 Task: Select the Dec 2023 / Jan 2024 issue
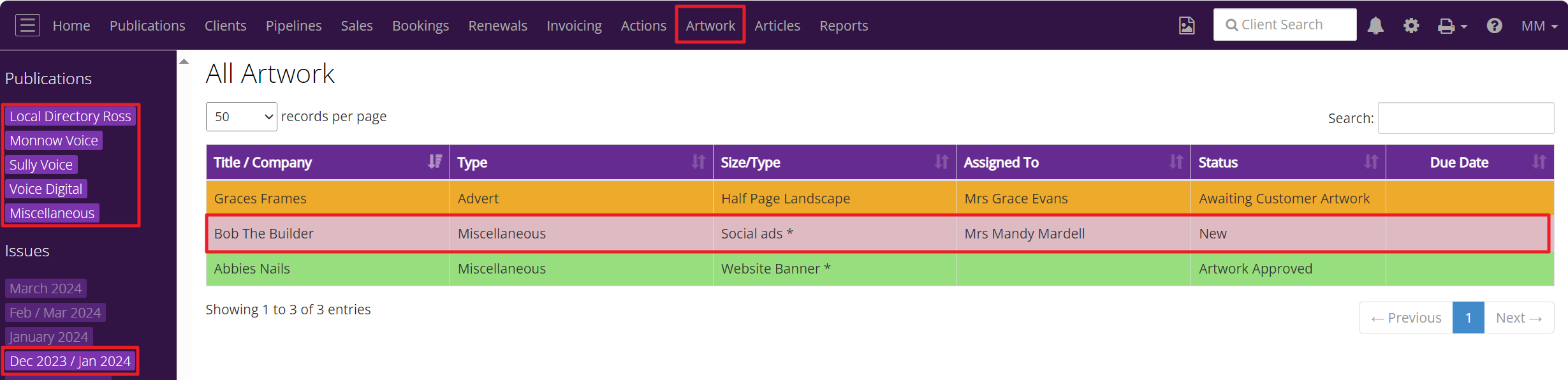tap(70, 361)
